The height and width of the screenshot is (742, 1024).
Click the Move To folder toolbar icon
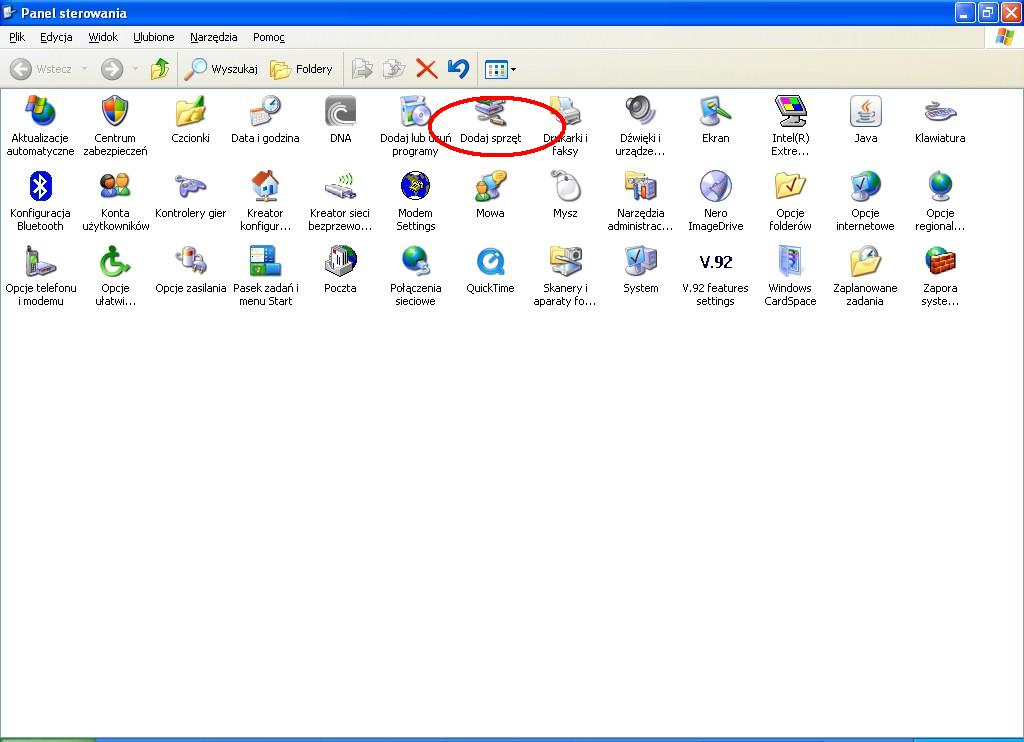coord(362,69)
